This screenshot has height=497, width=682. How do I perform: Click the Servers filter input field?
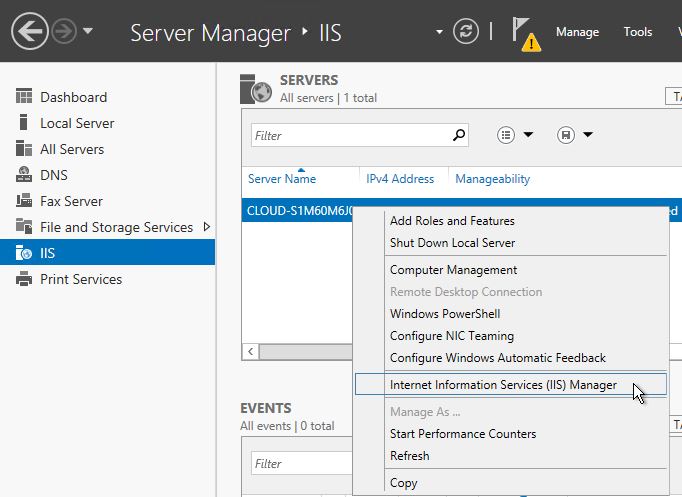coord(360,135)
